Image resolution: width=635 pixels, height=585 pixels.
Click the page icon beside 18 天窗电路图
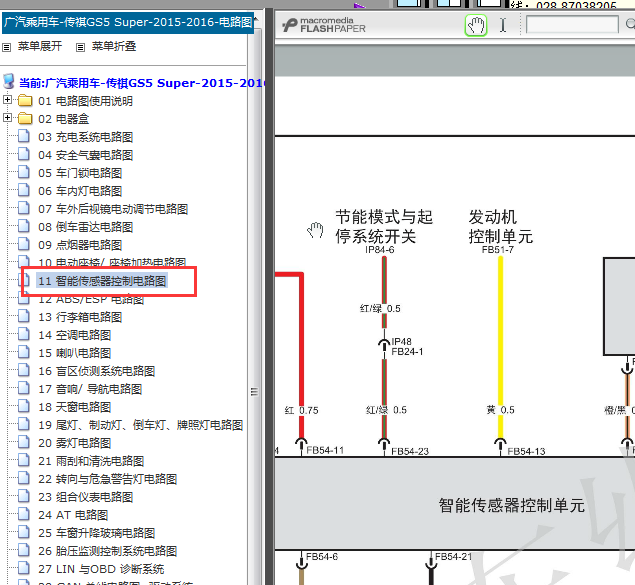click(24, 406)
